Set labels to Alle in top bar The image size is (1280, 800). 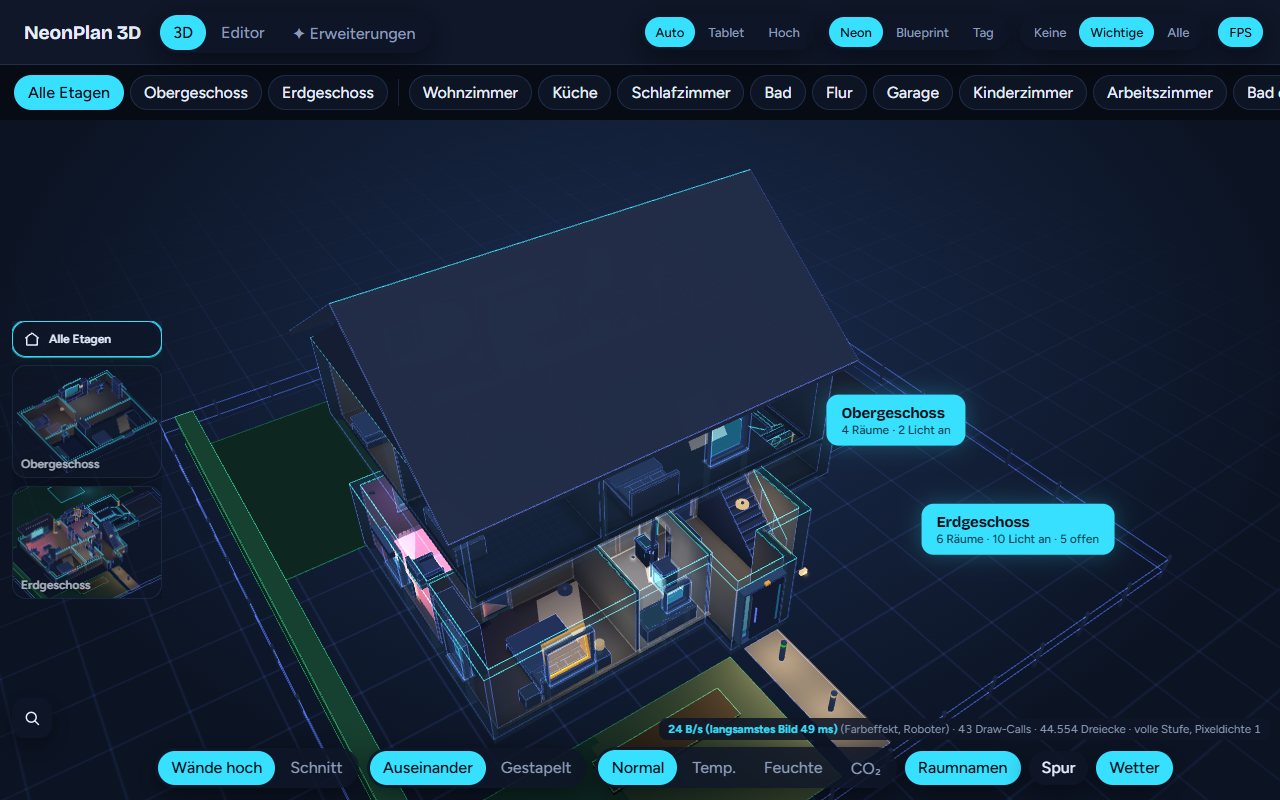pyautogui.click(x=1178, y=33)
